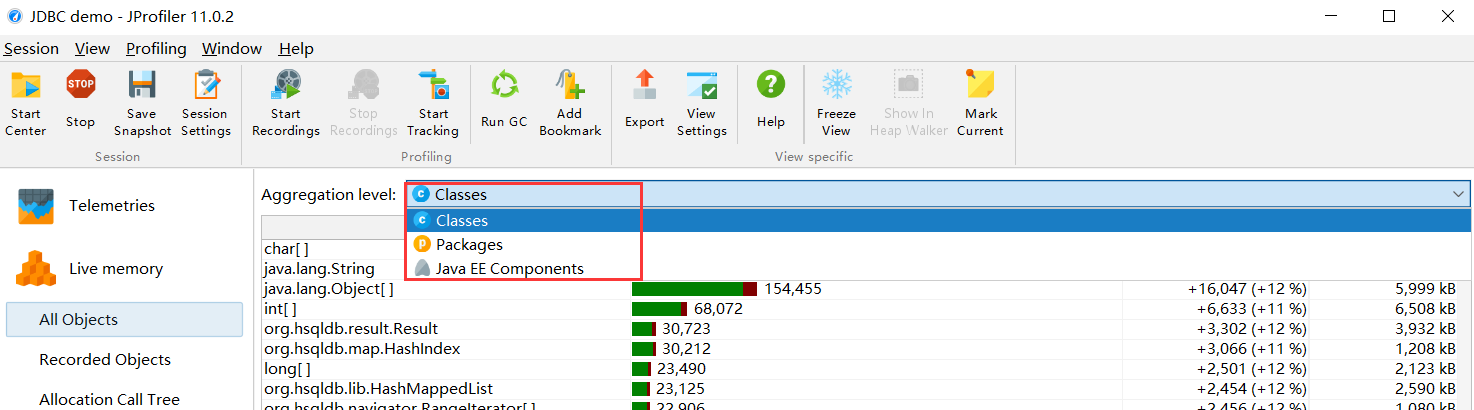Open the View menu
Viewport: 1474px width, 410px height.
pyautogui.click(x=92, y=48)
